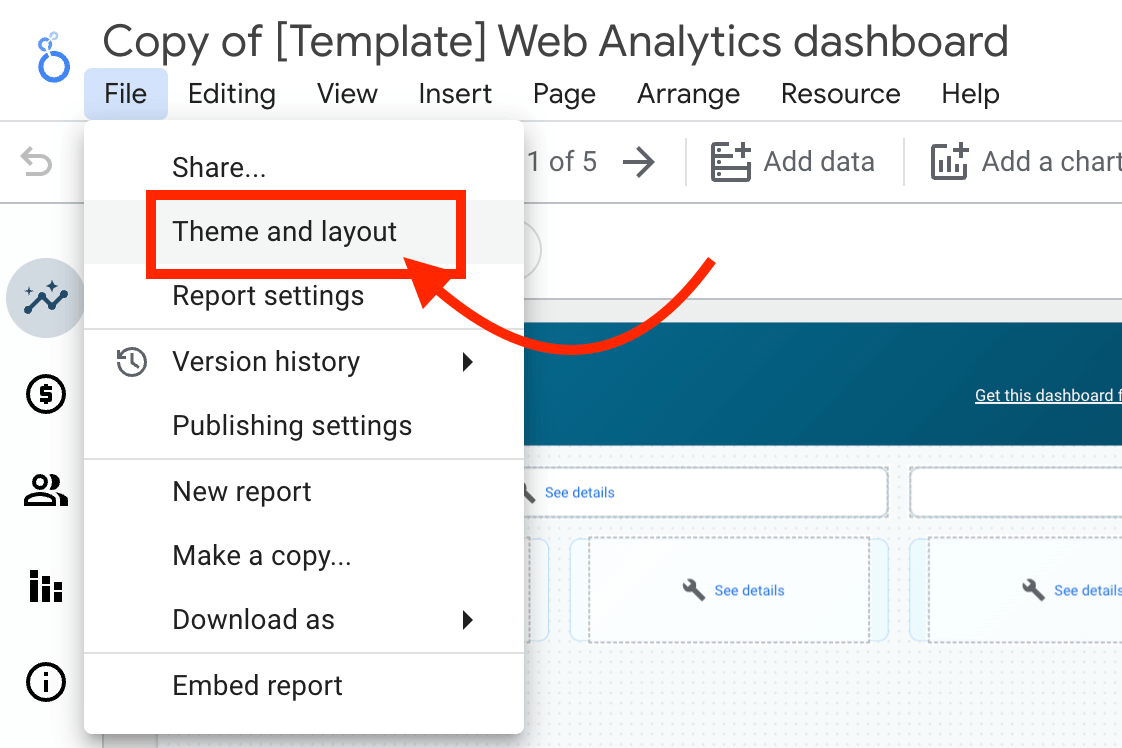
Task: Click the report title text
Action: tap(555, 41)
